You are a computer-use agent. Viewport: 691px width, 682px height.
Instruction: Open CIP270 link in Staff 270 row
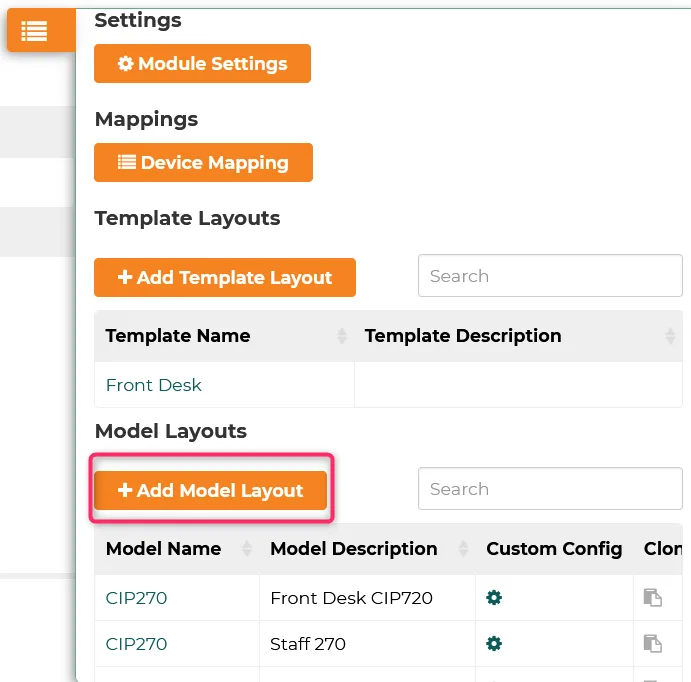point(136,644)
